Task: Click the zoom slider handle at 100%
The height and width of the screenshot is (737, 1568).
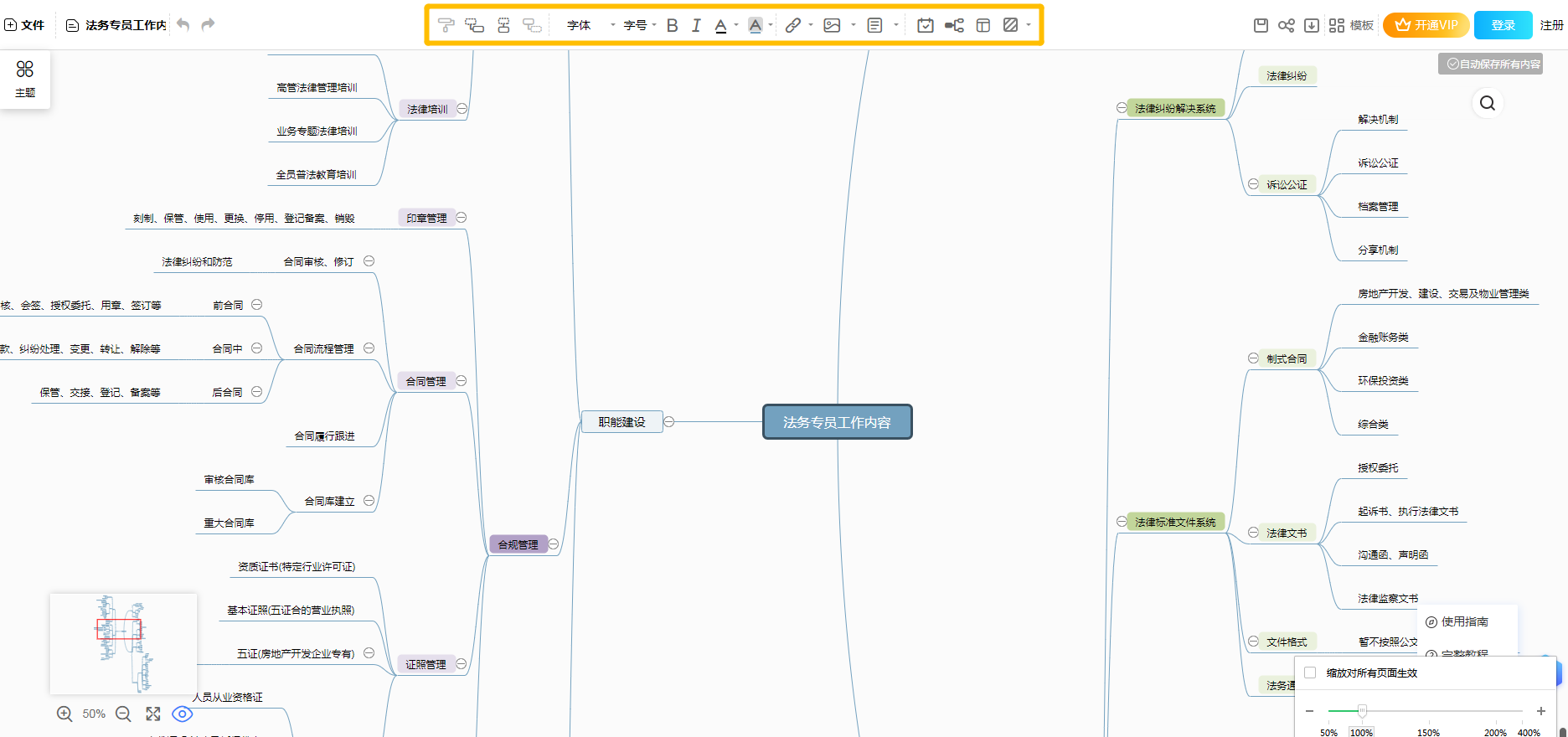Action: pyautogui.click(x=1362, y=711)
